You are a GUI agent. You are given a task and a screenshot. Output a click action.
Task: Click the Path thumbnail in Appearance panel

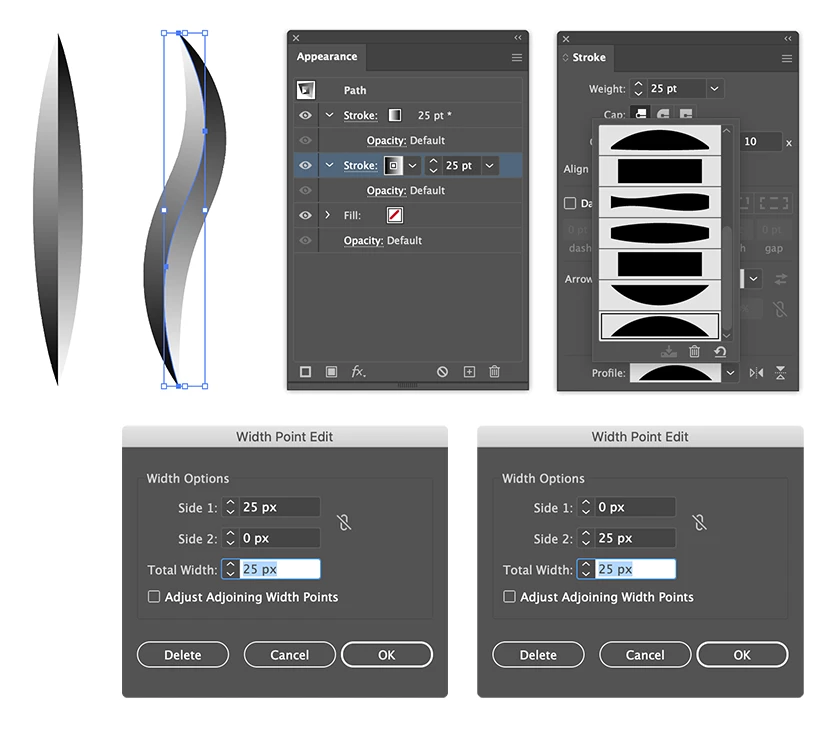(x=306, y=90)
